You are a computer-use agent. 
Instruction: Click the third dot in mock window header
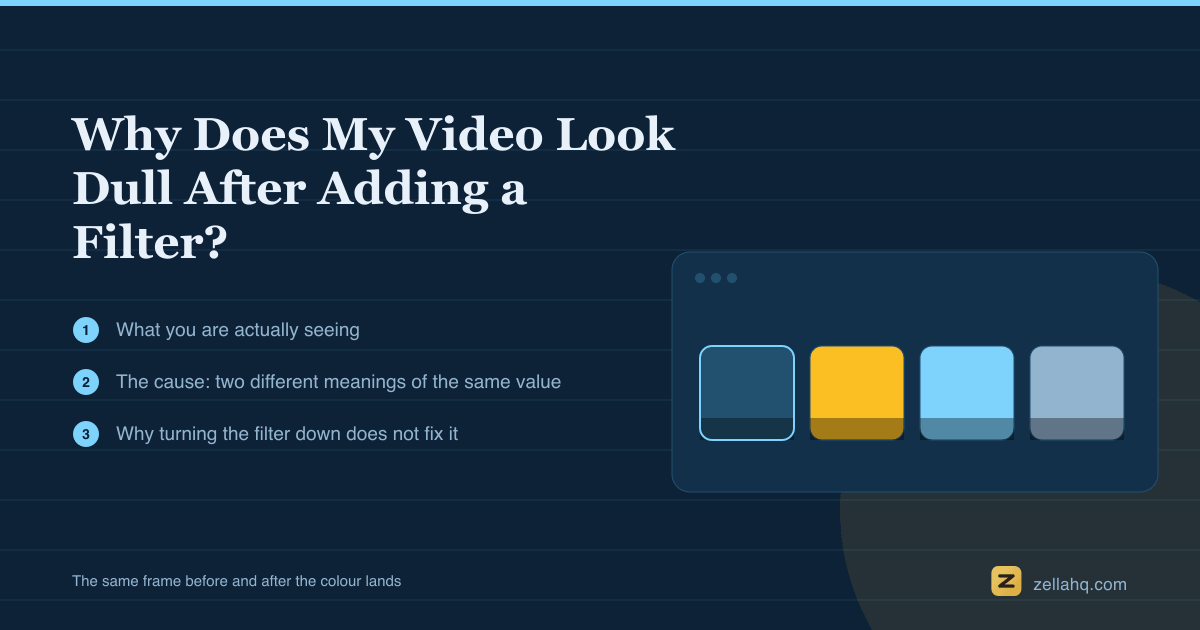pyautogui.click(x=732, y=278)
